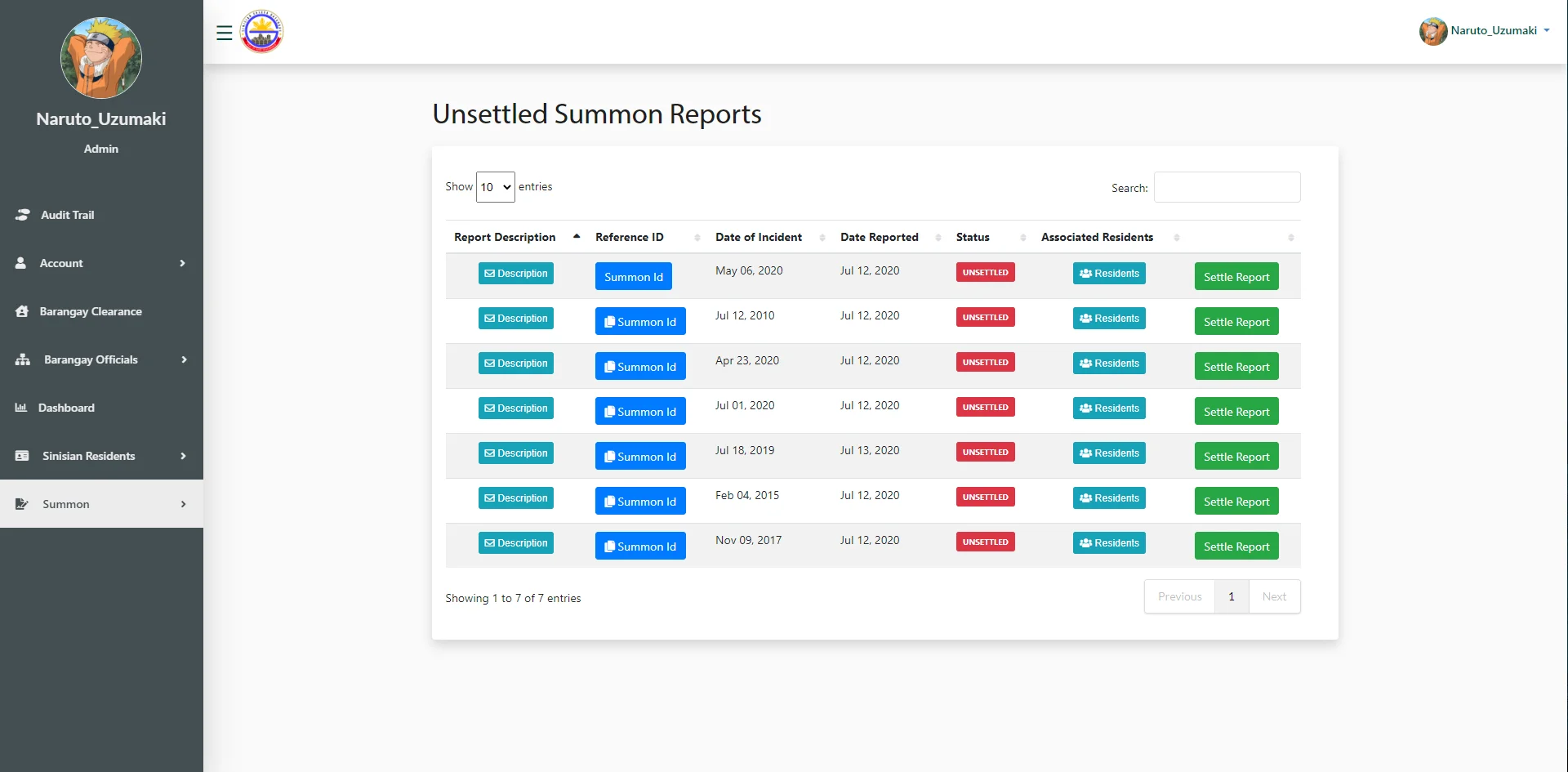Open the Show entries count dropdown

click(496, 187)
